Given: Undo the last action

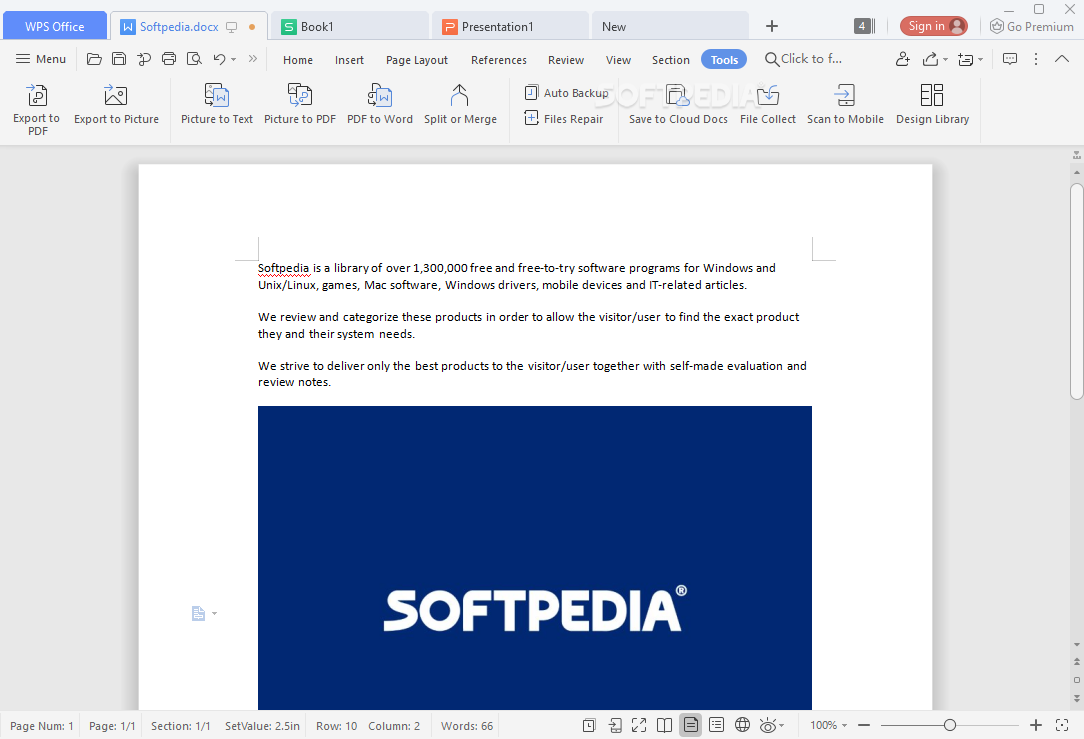Looking at the screenshot, I should point(219,59).
